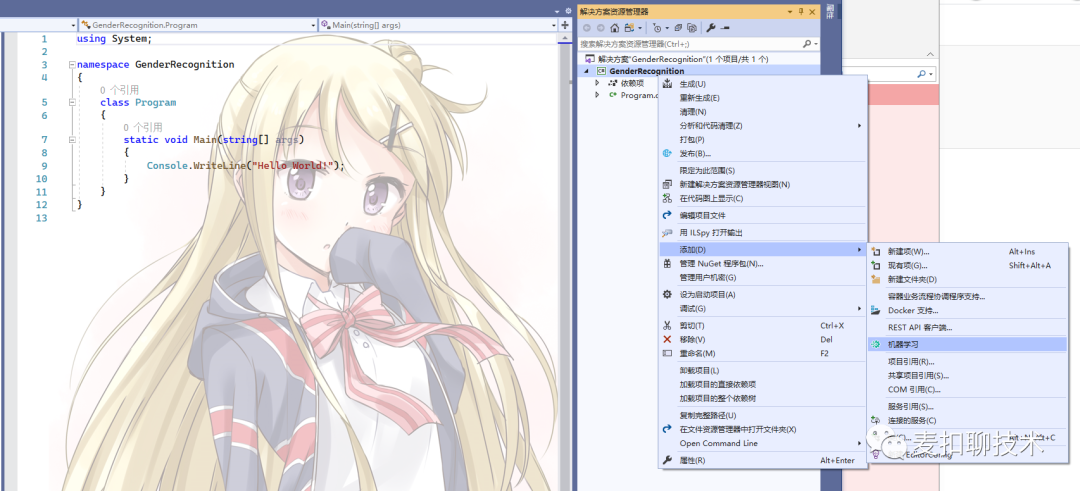1080x491 pixels.
Task: Click the wrench Properties icon in Solution Explorer toolbar
Action: coord(712,28)
